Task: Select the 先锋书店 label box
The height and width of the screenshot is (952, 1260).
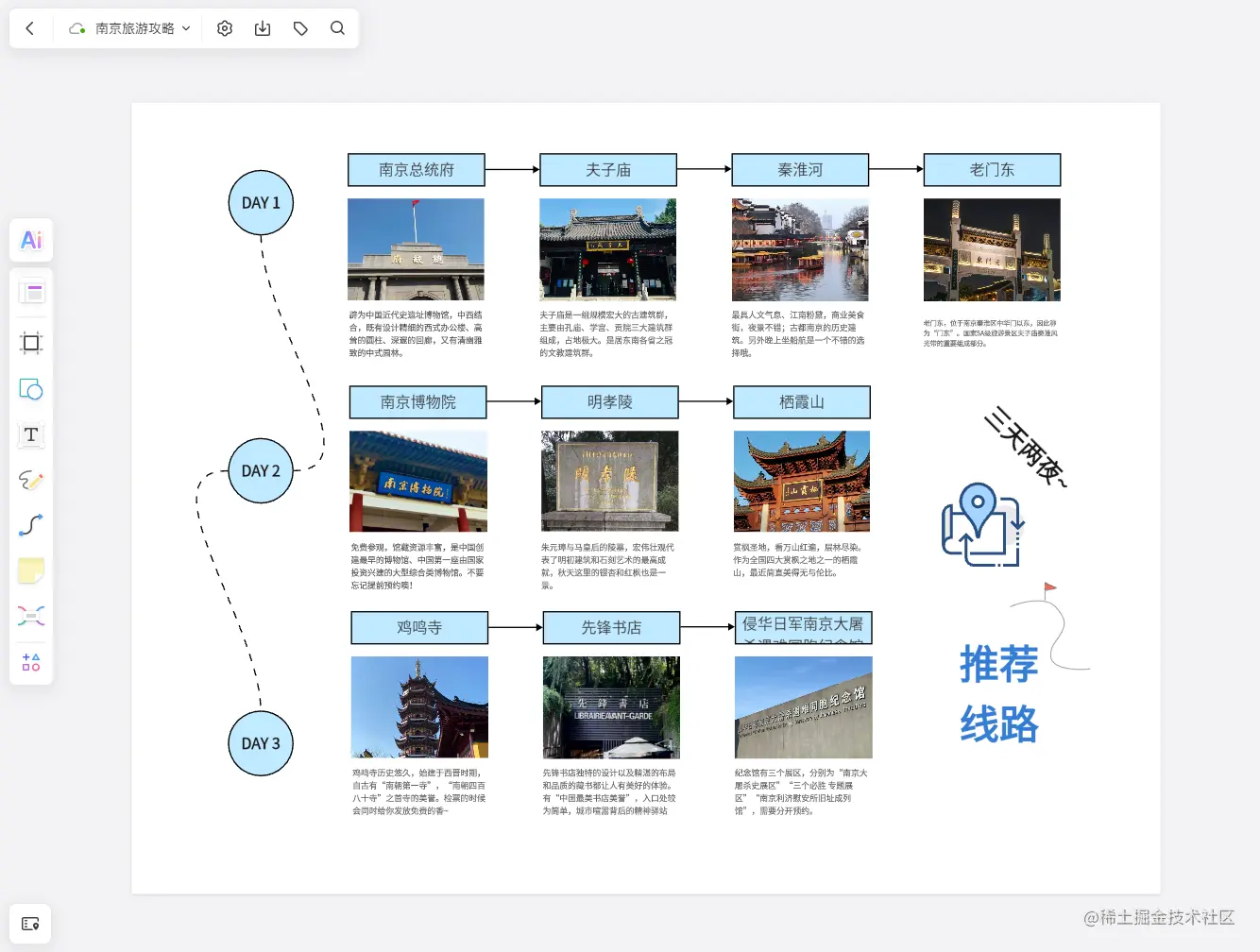Action: (x=611, y=628)
